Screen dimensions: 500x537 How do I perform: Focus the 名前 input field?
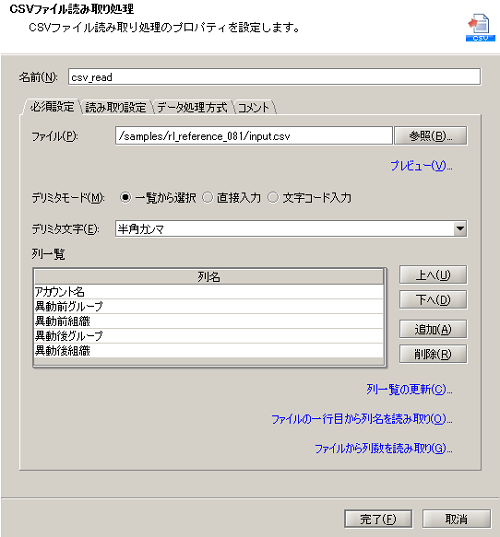point(274,77)
